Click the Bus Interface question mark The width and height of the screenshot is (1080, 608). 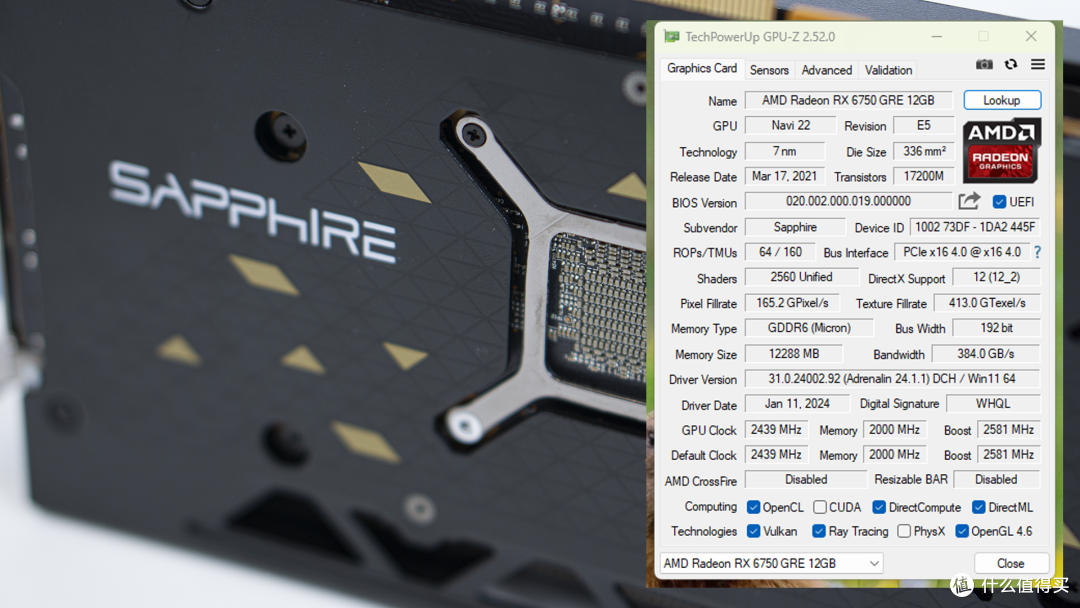point(1037,252)
